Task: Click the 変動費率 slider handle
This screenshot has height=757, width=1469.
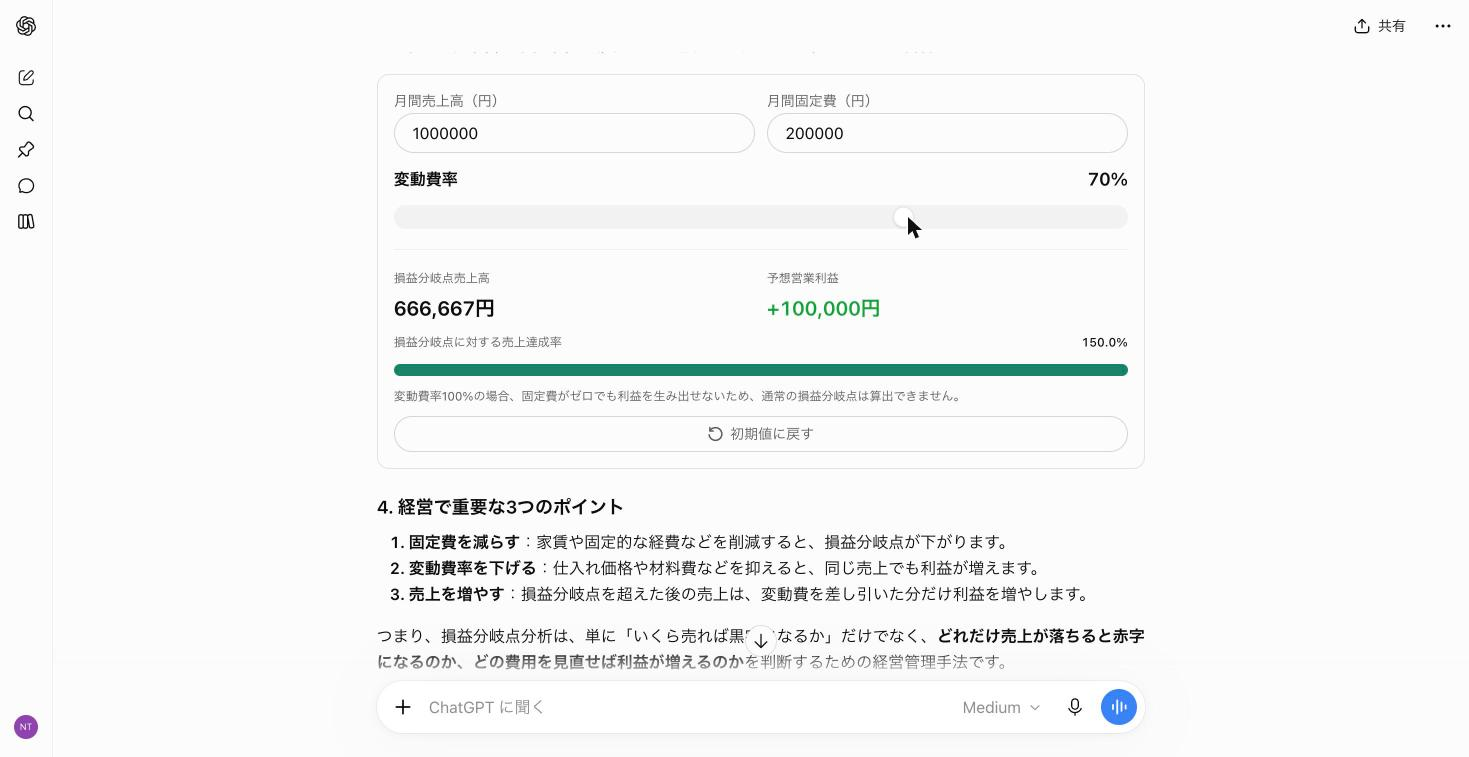Action: [903, 217]
